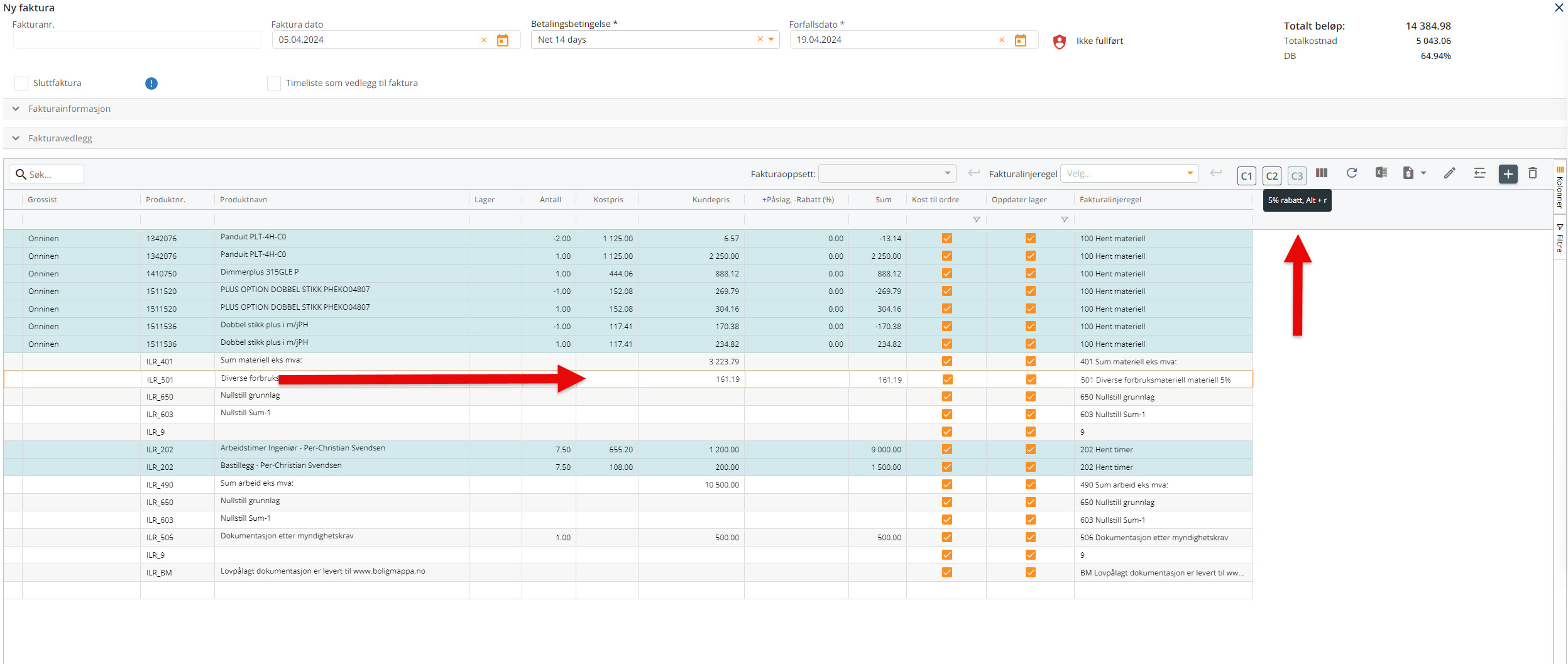Toggle Oppdater lager for Dimmerplus 315GLE P
Viewport: 1568px width, 664px height.
click(x=1030, y=273)
